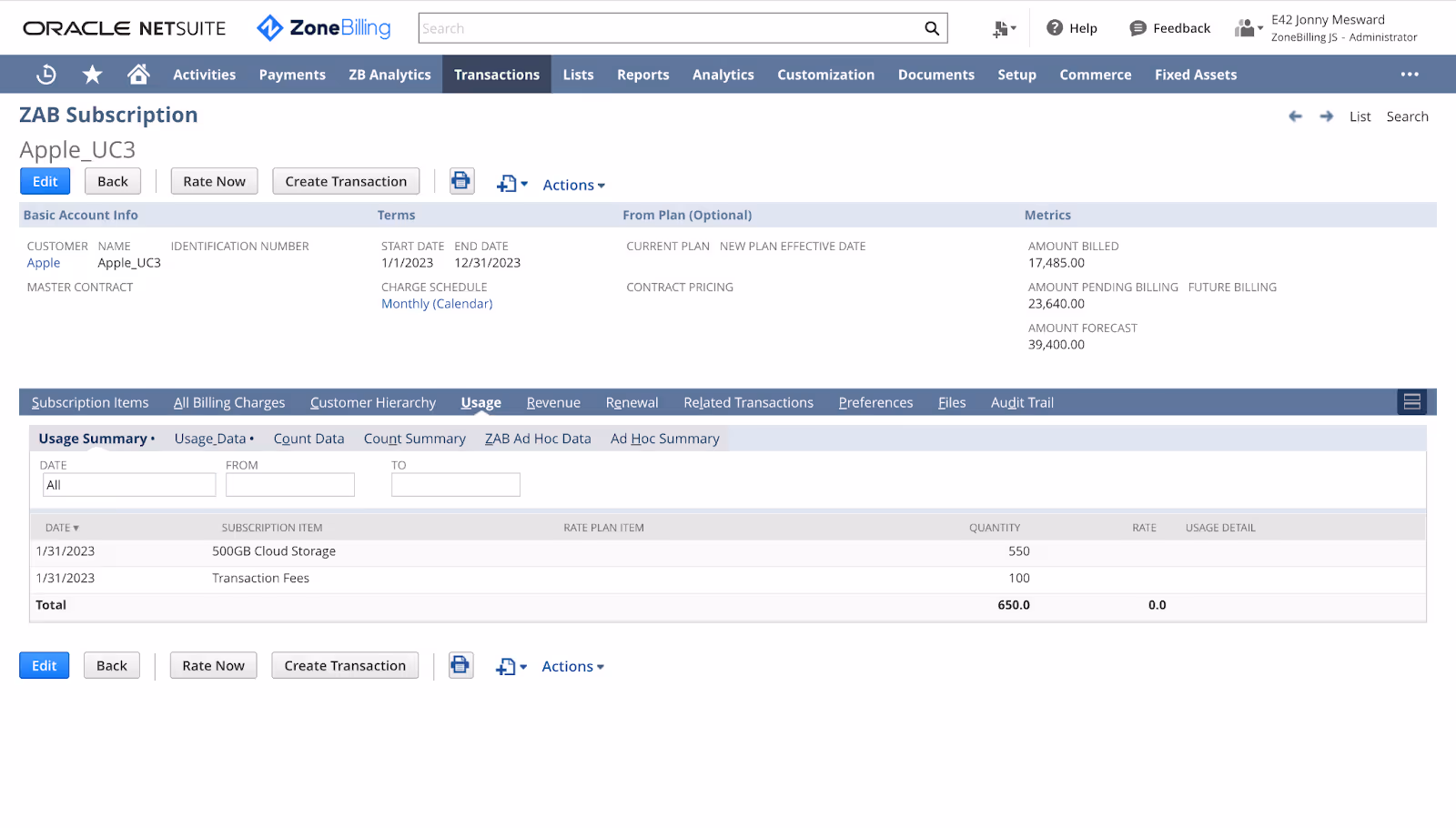Open the Lists menu
Image resolution: width=1456 pixels, height=828 pixels.
point(578,75)
